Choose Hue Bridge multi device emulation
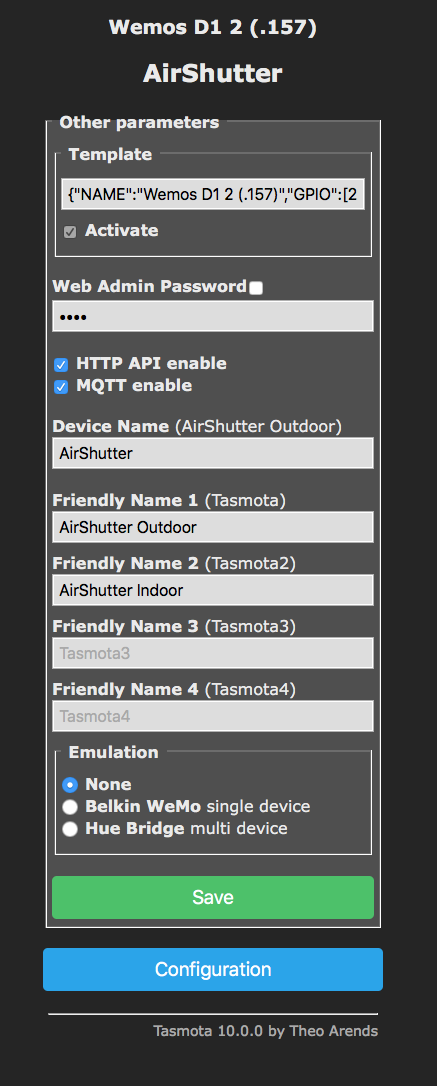Viewport: 437px width, 1086px height. (69, 829)
